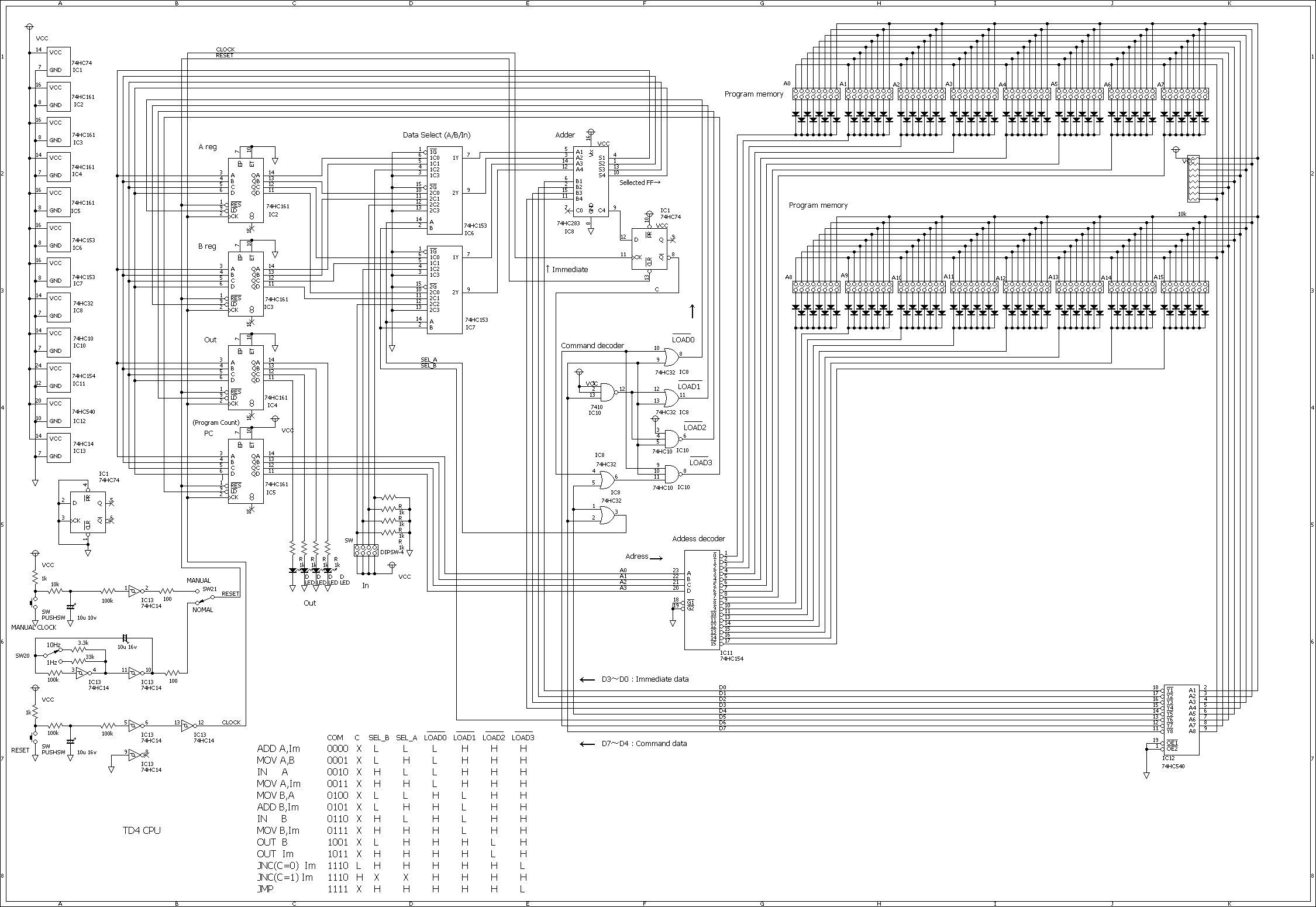Viewport: 1316px width, 907px height.
Task: Click the IC12 74HC540 buffer block
Action: tap(1181, 721)
